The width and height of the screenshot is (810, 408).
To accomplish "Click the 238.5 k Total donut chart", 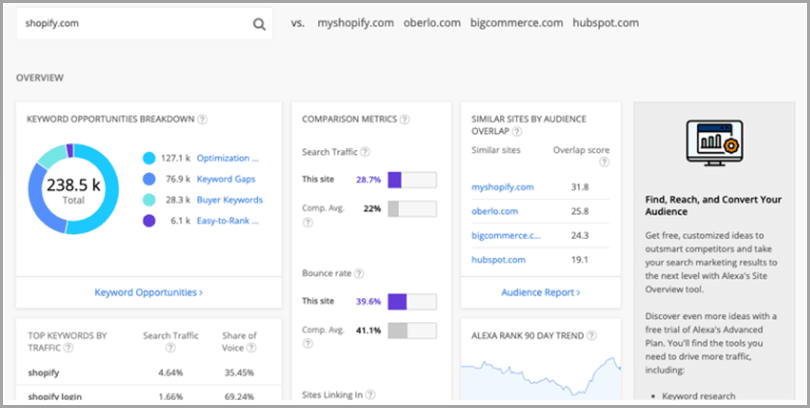I will pyautogui.click(x=73, y=189).
